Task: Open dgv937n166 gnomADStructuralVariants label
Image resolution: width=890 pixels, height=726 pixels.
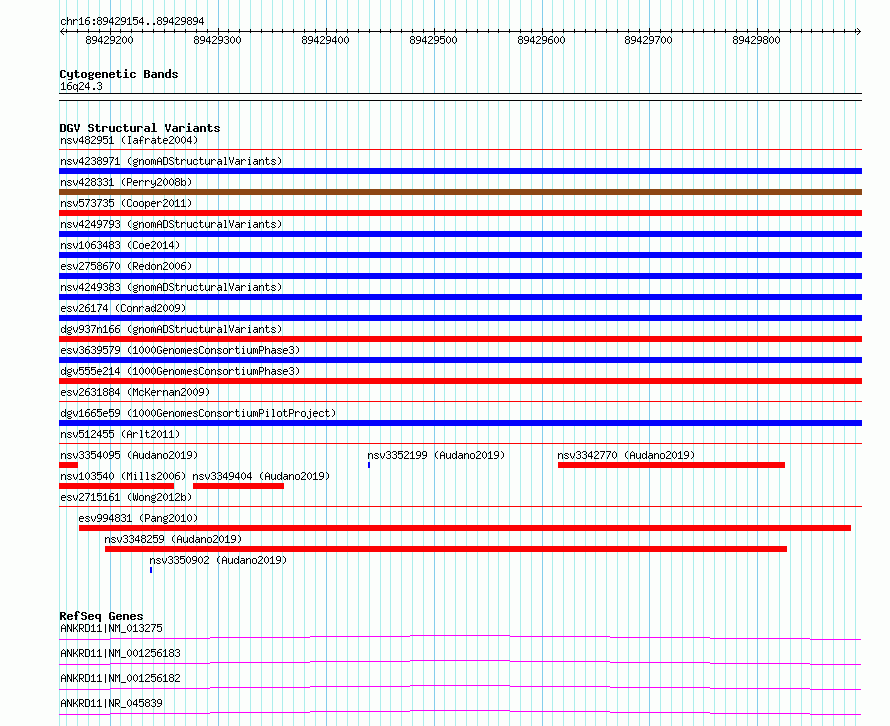Action: point(171,329)
